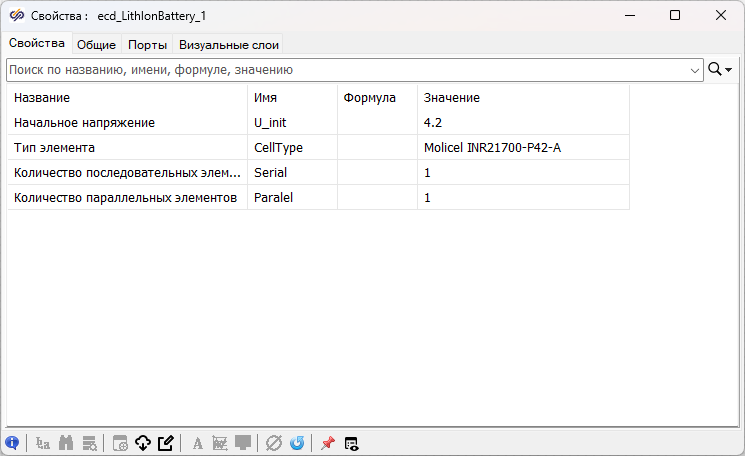The height and width of the screenshot is (456, 745).
Task: Open the Порты tab
Action: pos(147,44)
